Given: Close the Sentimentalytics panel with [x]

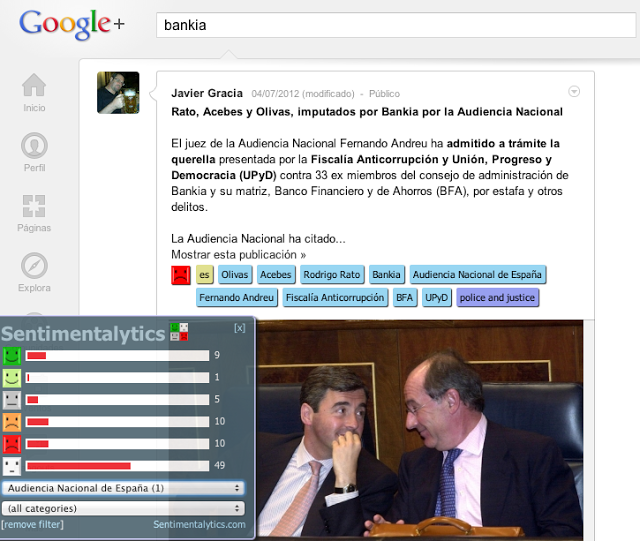Looking at the screenshot, I should pyautogui.click(x=240, y=328).
